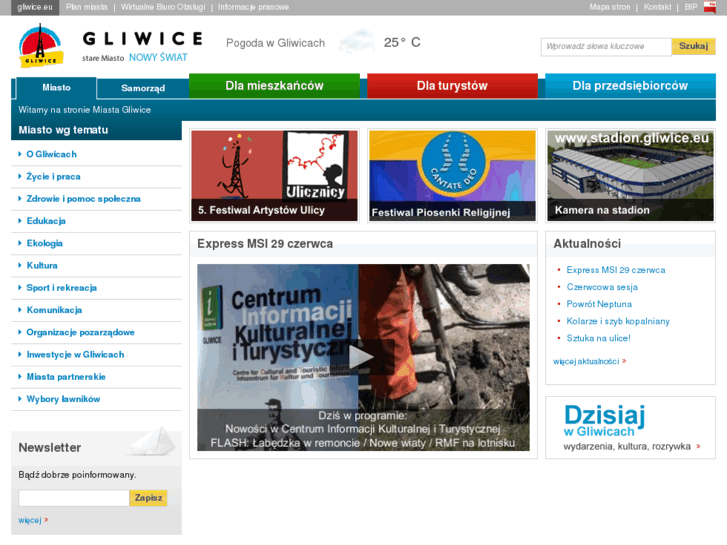Open the Dla mieszkańców tab
The height and width of the screenshot is (545, 727).
[x=274, y=86]
